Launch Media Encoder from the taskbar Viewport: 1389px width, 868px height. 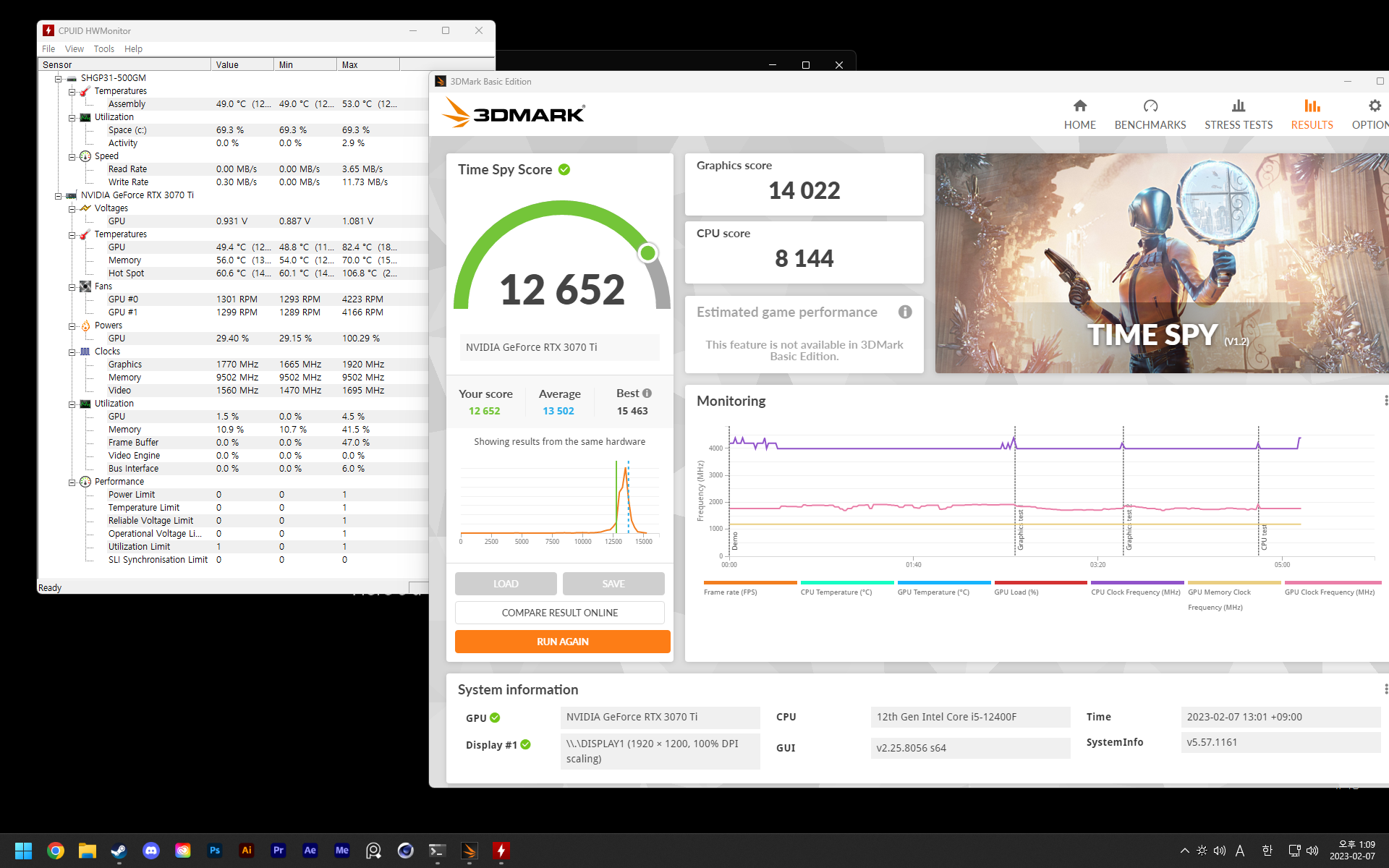tap(342, 851)
